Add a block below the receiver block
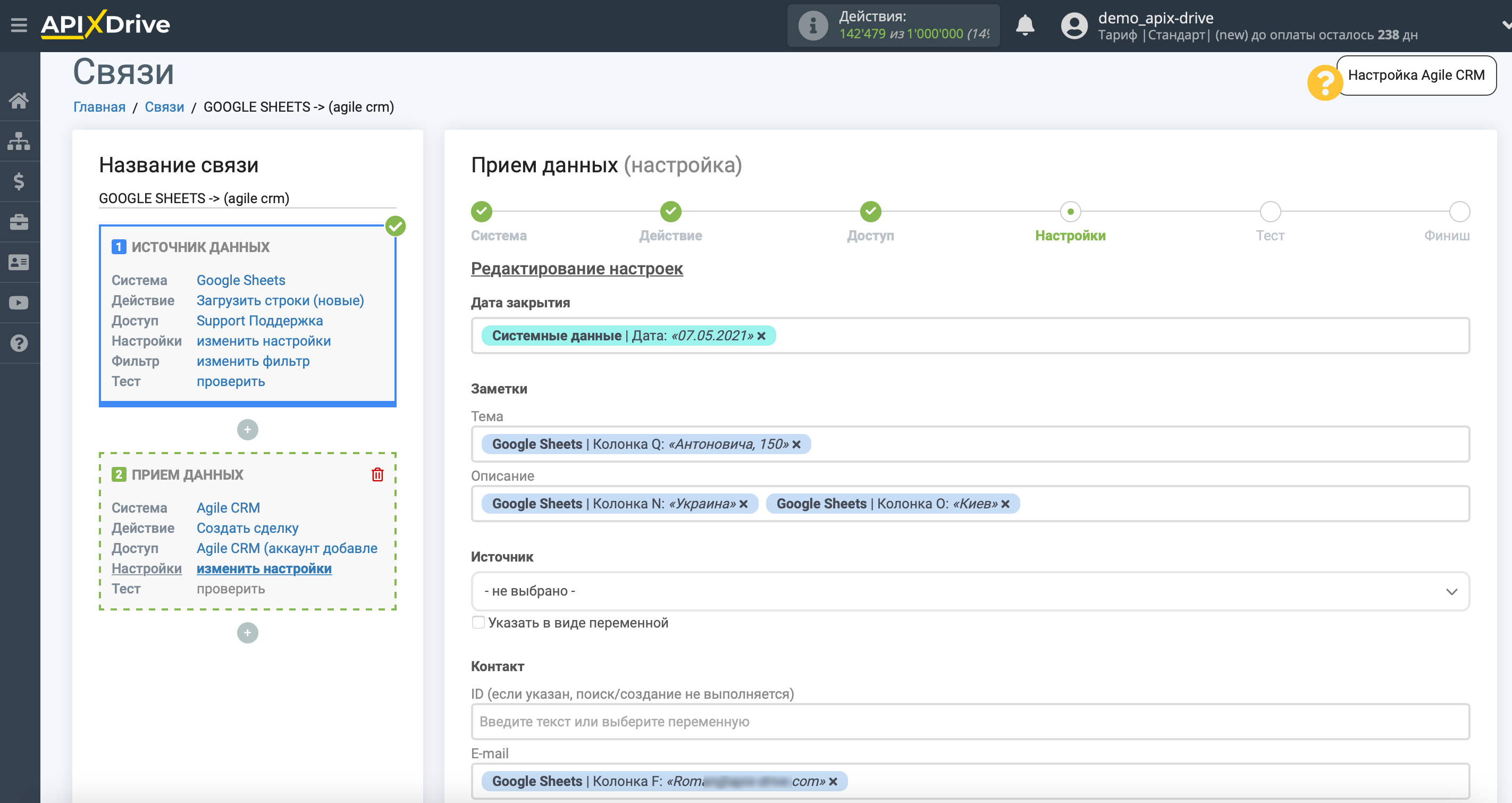The image size is (1512, 803). [x=248, y=633]
